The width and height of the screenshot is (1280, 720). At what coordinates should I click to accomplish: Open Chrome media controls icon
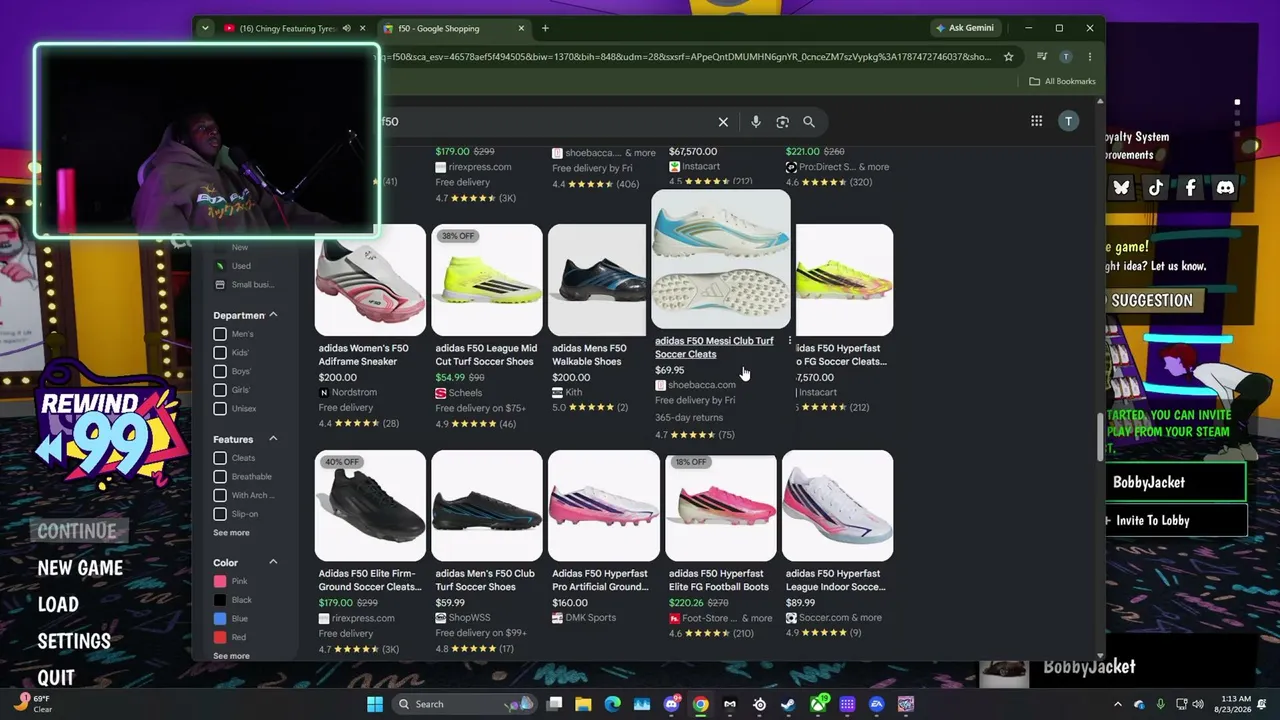pos(1042,57)
